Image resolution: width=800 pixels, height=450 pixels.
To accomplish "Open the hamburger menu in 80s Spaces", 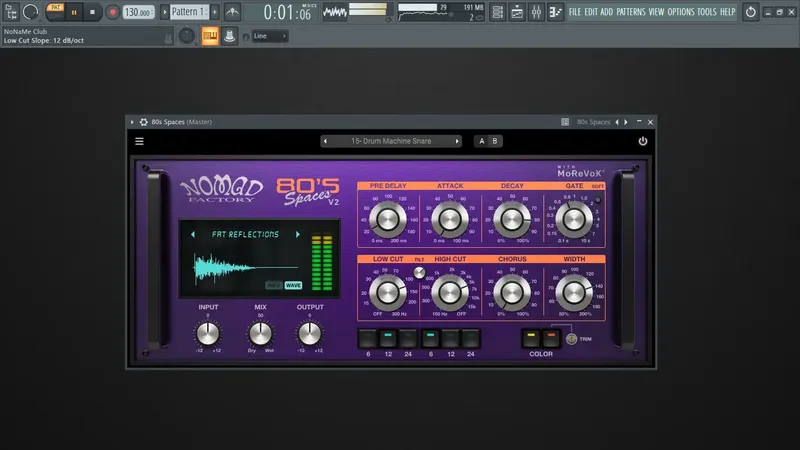I will tap(139, 141).
